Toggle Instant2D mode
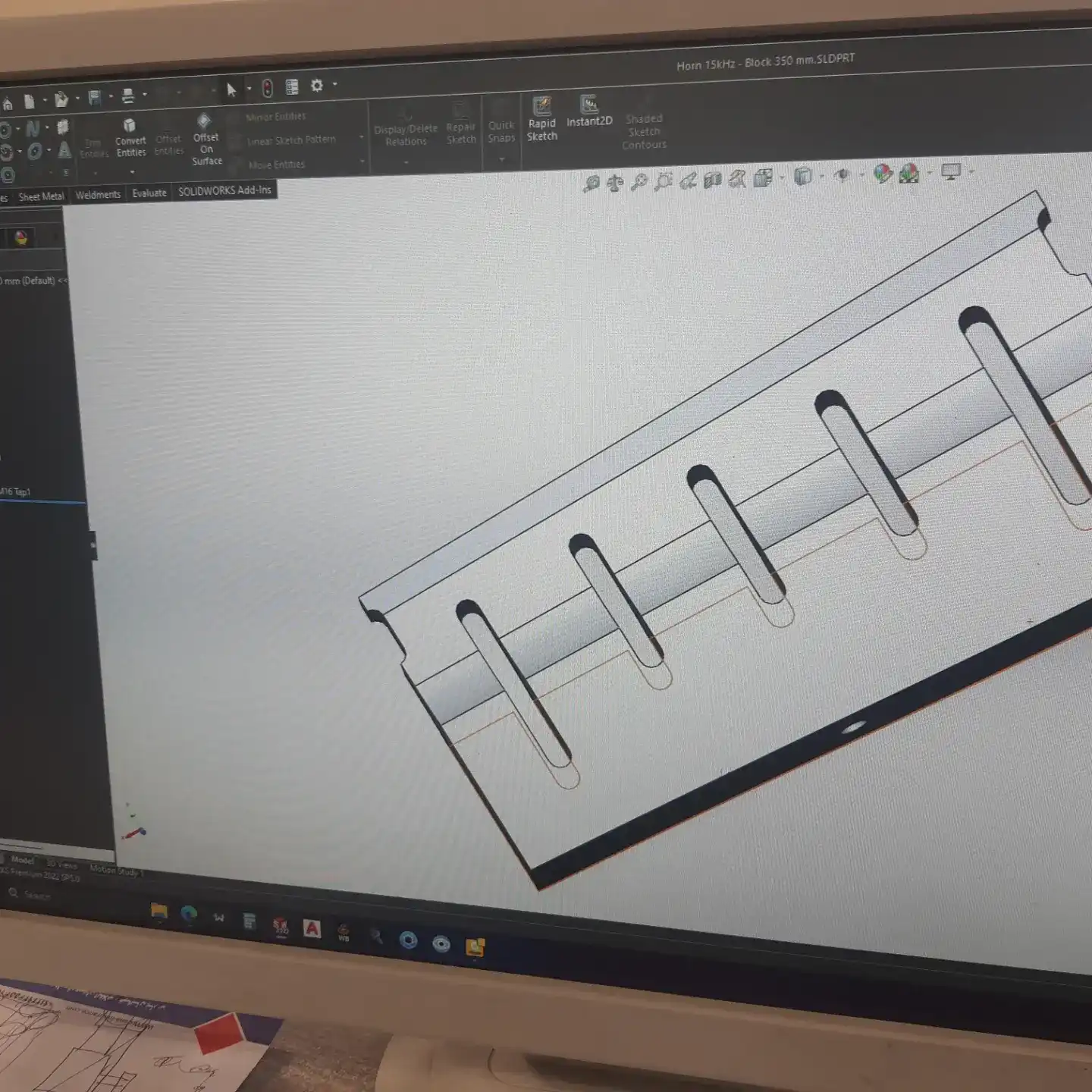Viewport: 1092px width, 1092px height. [x=589, y=111]
